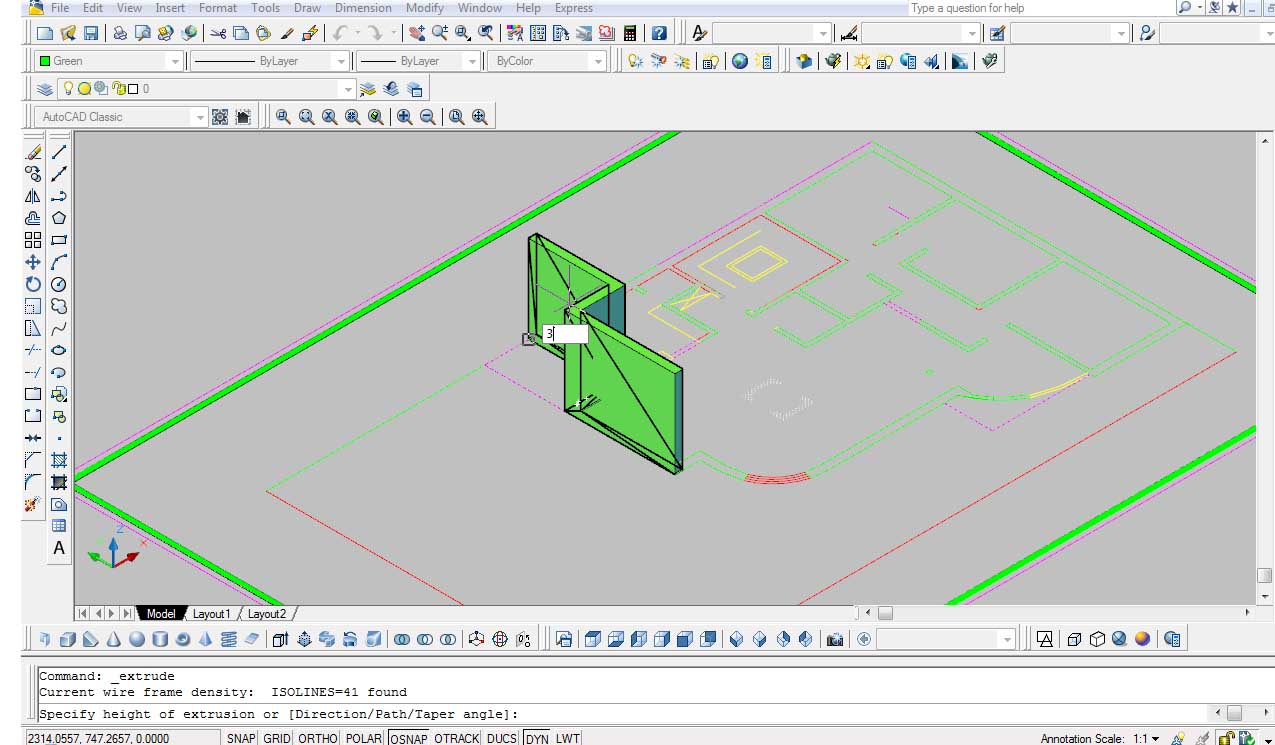The image size is (1275, 745).
Task: Click the Sphere solid modeling icon
Action: [136, 639]
